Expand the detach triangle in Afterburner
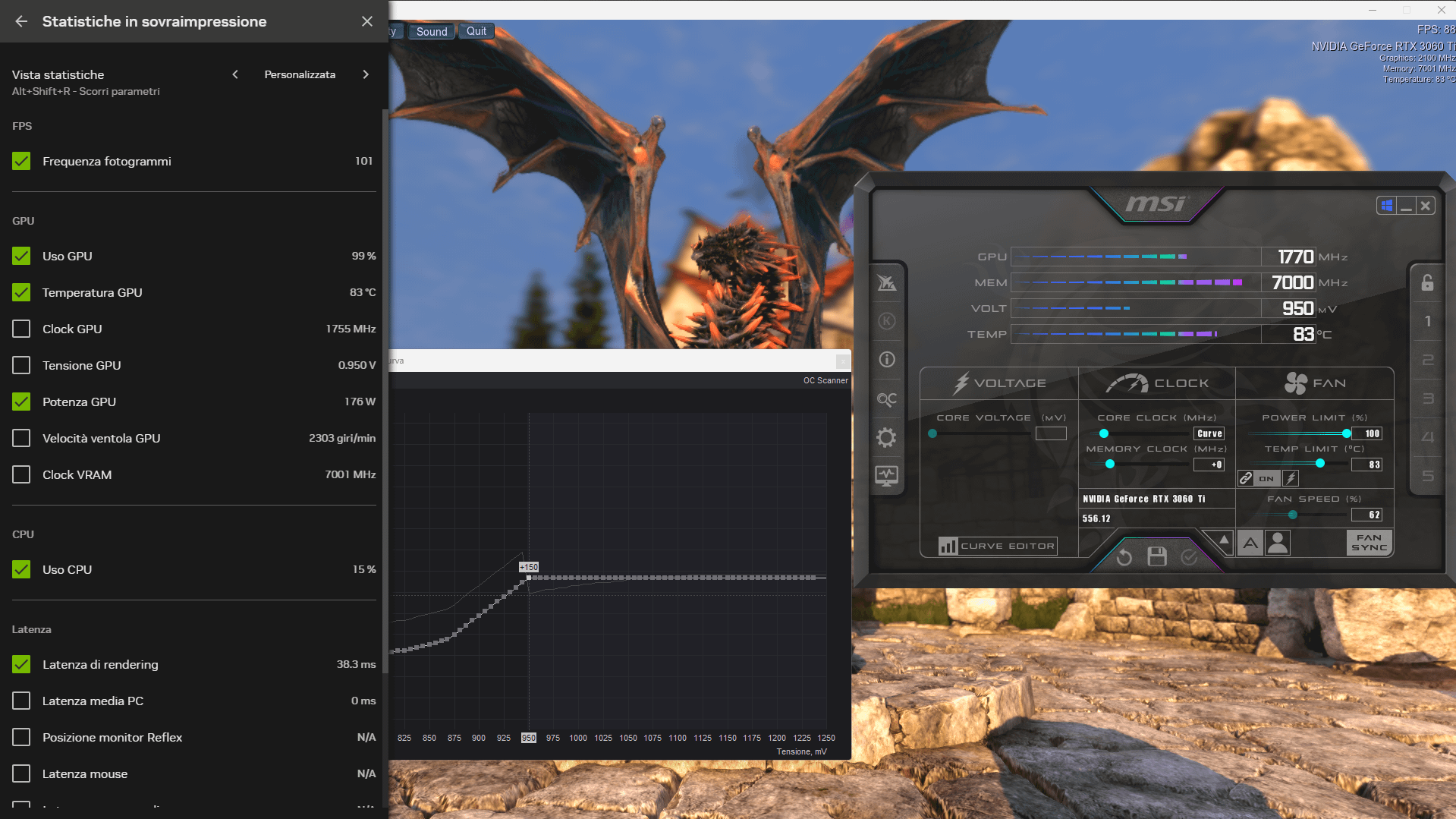 [1224, 540]
